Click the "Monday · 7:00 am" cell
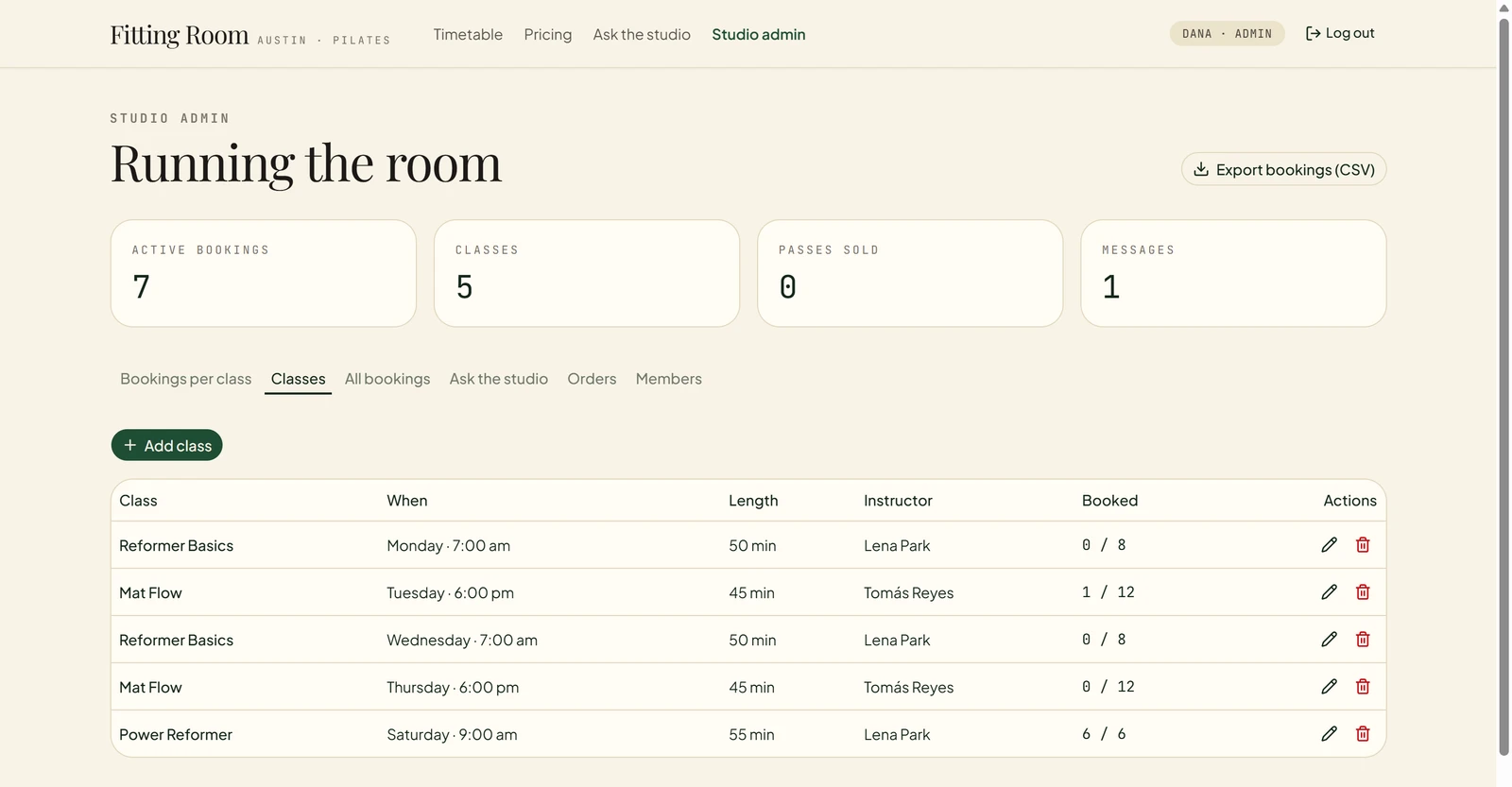 click(448, 545)
